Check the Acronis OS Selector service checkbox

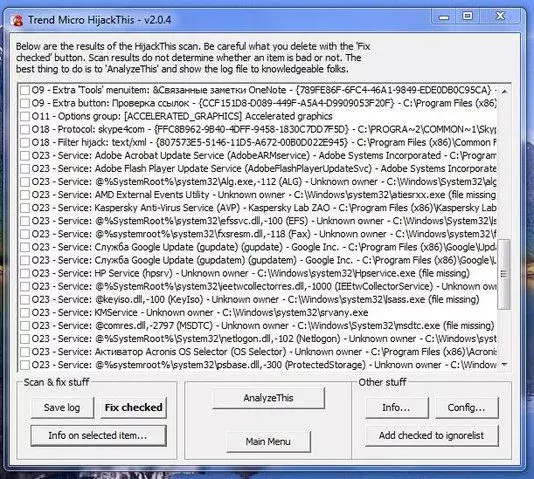coord(25,352)
